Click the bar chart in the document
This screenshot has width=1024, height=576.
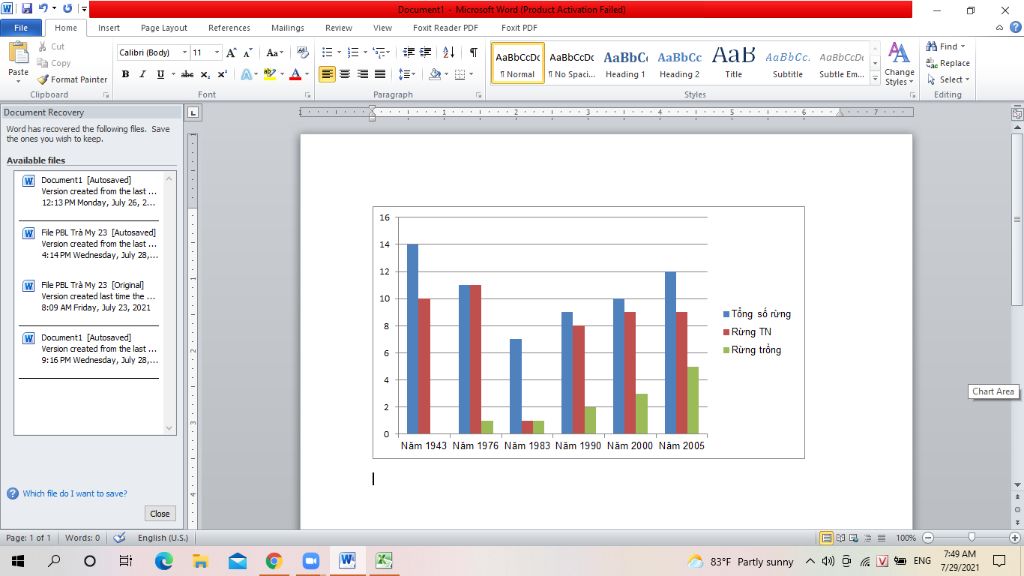588,332
